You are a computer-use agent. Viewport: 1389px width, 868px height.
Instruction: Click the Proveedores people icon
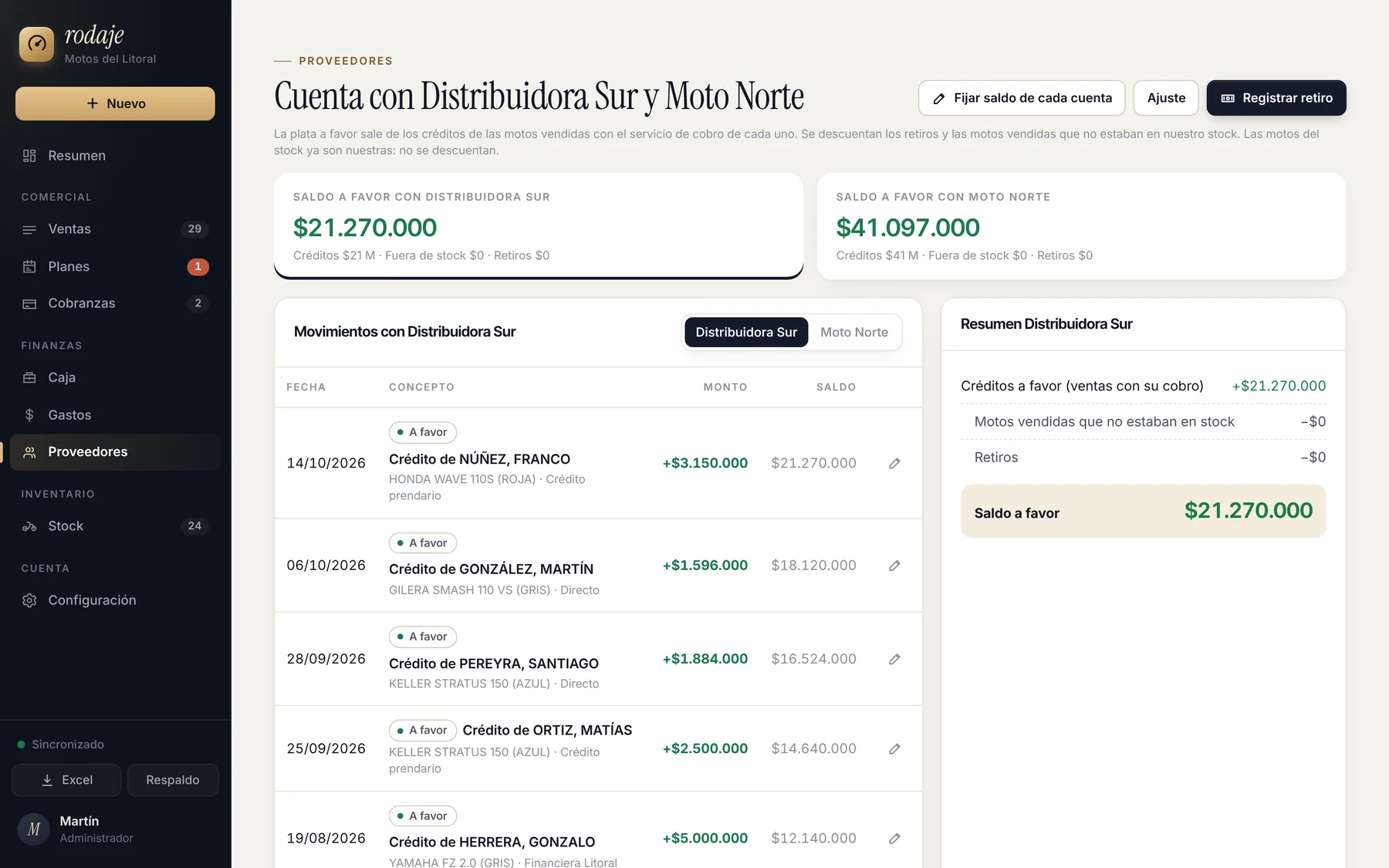[29, 452]
